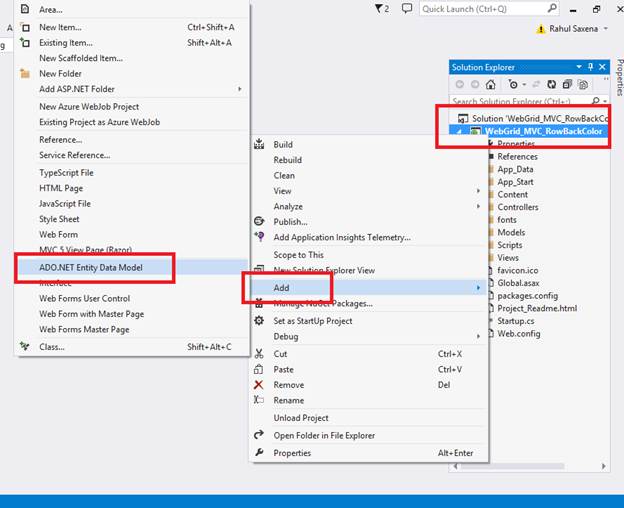The height and width of the screenshot is (508, 624).
Task: Click the New Folder icon
Action: tap(25, 73)
